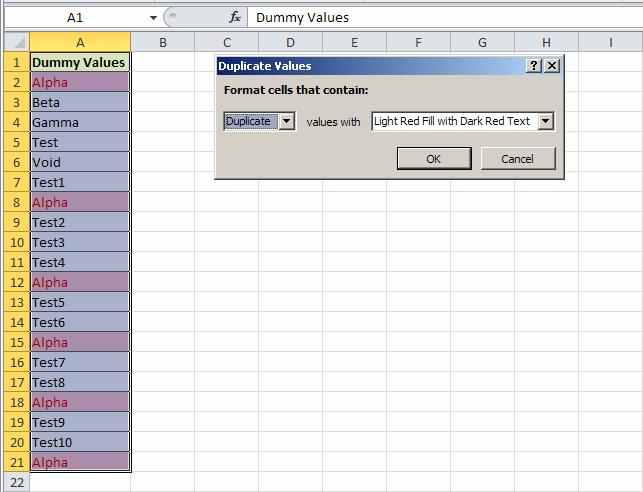The height and width of the screenshot is (492, 643).
Task: Click the Select All corner triangle
Action: (x=15, y=42)
